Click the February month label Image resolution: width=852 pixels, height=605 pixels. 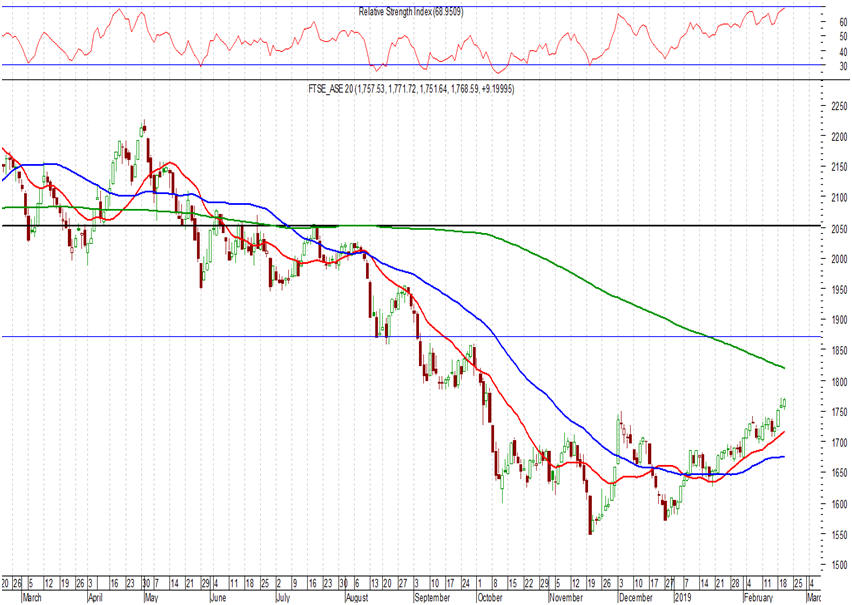coord(758,597)
